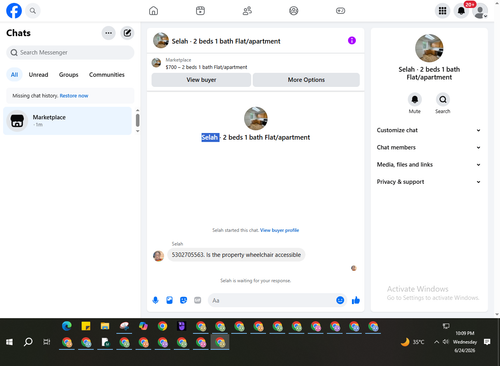The image size is (500, 366).
Task: Expand the Customize chat section
Action: tap(429, 130)
